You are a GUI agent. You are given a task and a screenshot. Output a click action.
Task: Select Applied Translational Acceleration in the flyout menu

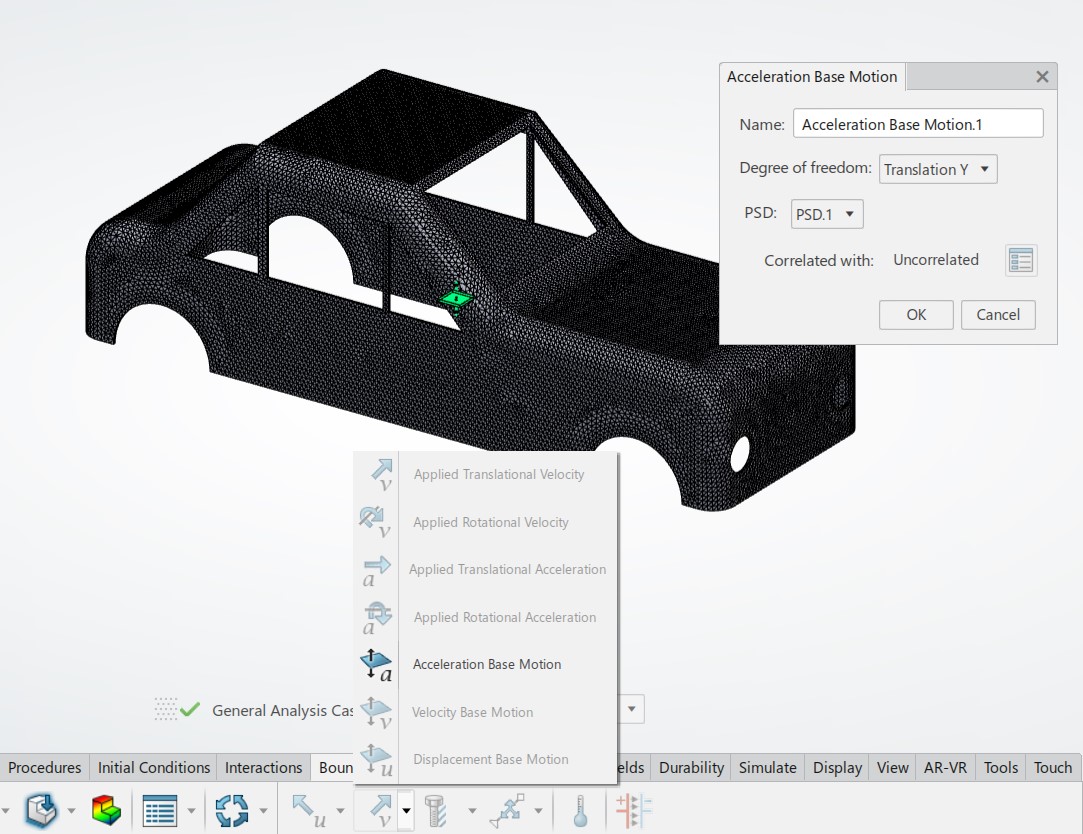click(507, 569)
